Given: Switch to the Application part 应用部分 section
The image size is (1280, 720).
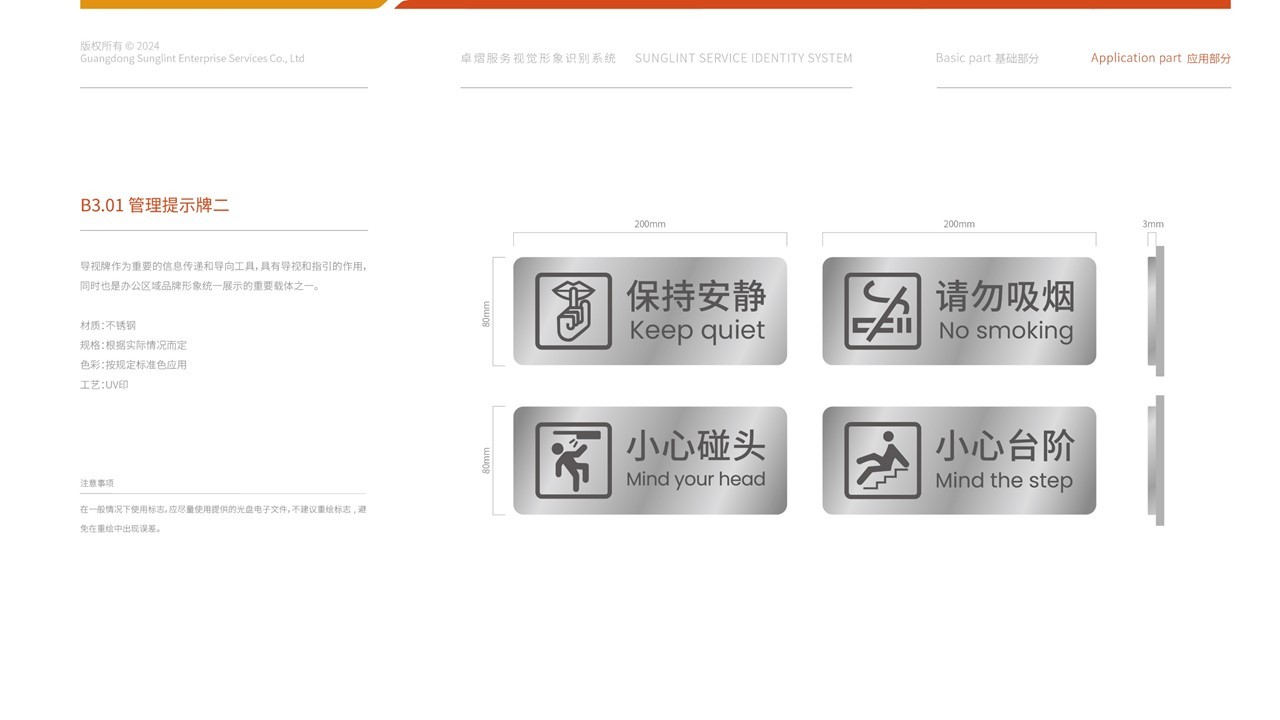Looking at the screenshot, I should point(1161,55).
